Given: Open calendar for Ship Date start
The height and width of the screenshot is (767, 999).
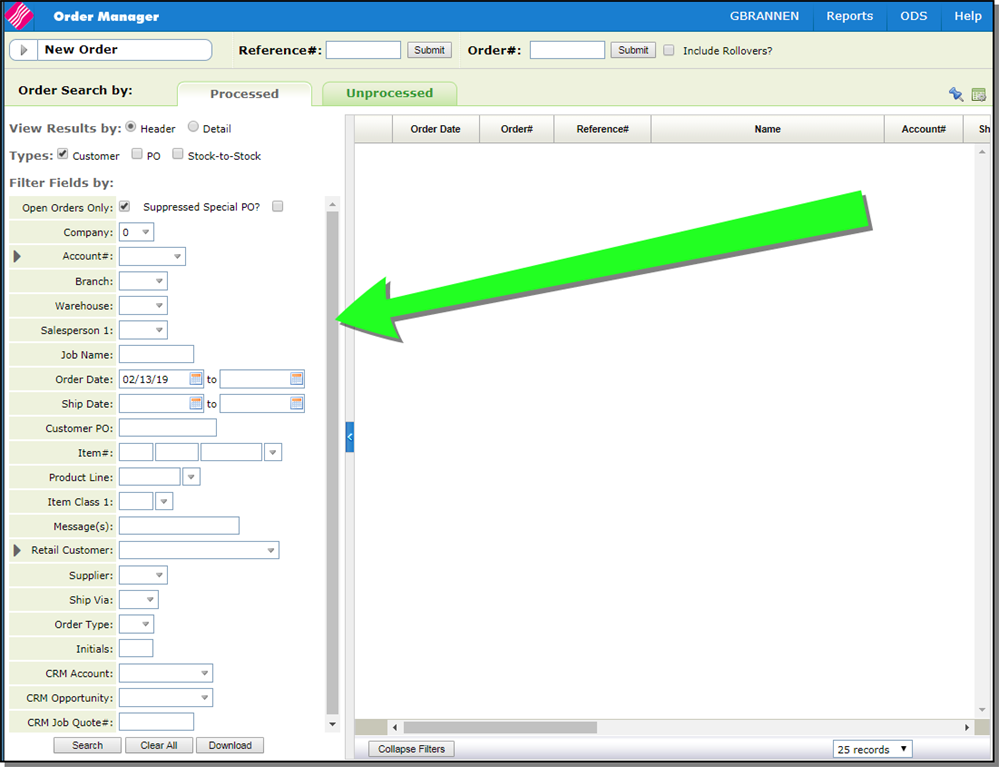Looking at the screenshot, I should pyautogui.click(x=196, y=403).
